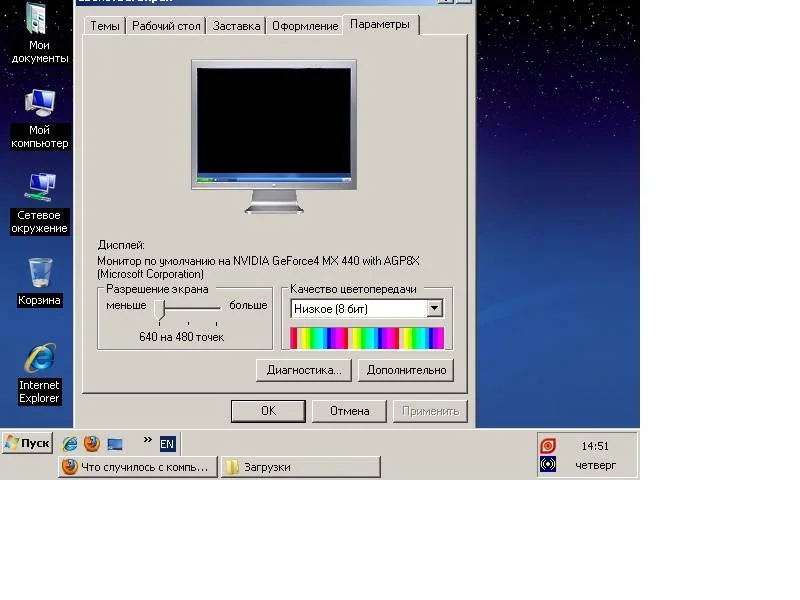Image resolution: width=800 pixels, height=600 pixels.
Task: Click the screen resolution slider handle
Action: tap(160, 310)
